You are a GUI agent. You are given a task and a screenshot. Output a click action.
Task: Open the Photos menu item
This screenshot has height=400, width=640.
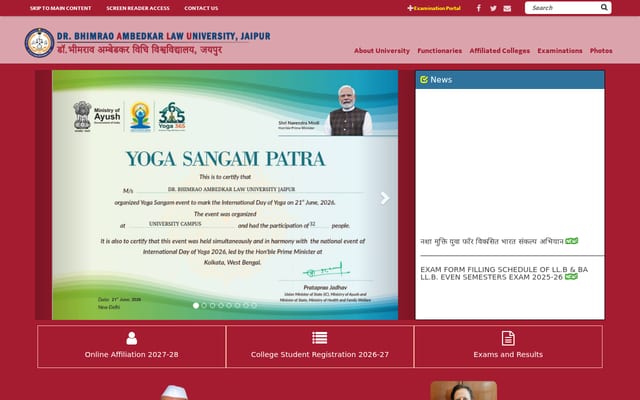point(601,51)
